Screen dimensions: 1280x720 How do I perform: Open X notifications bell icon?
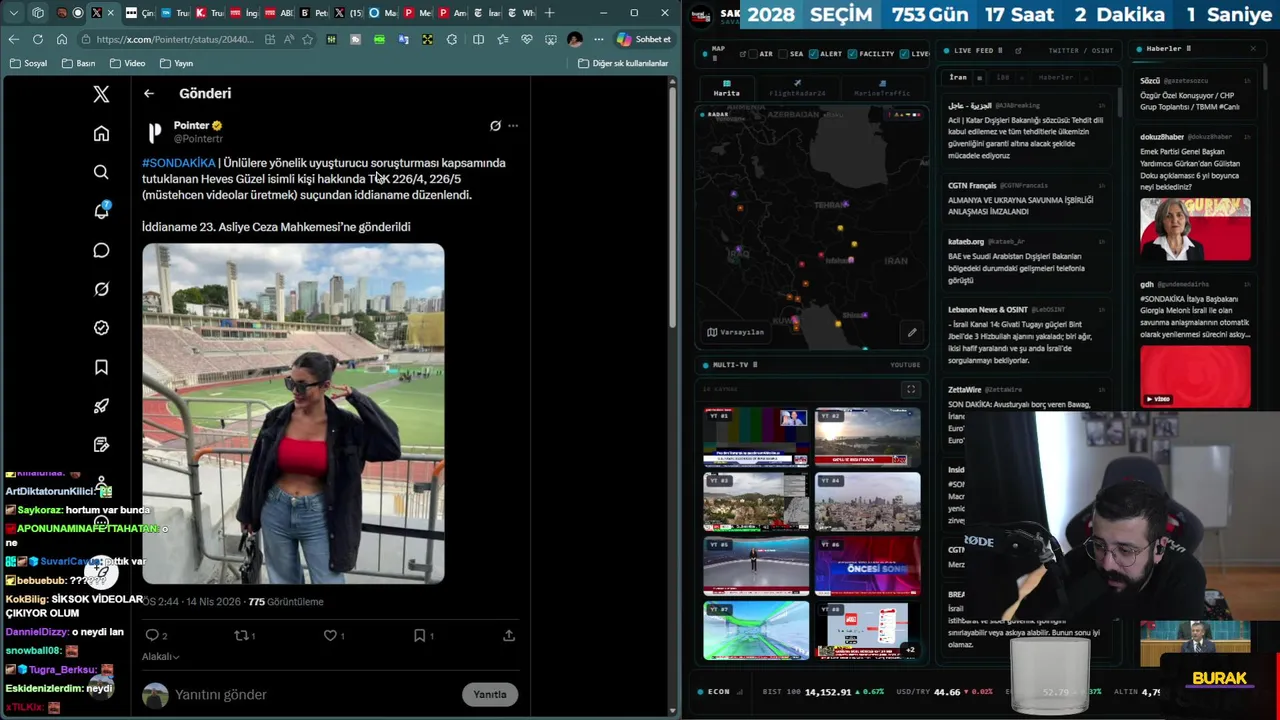[x=101, y=211]
